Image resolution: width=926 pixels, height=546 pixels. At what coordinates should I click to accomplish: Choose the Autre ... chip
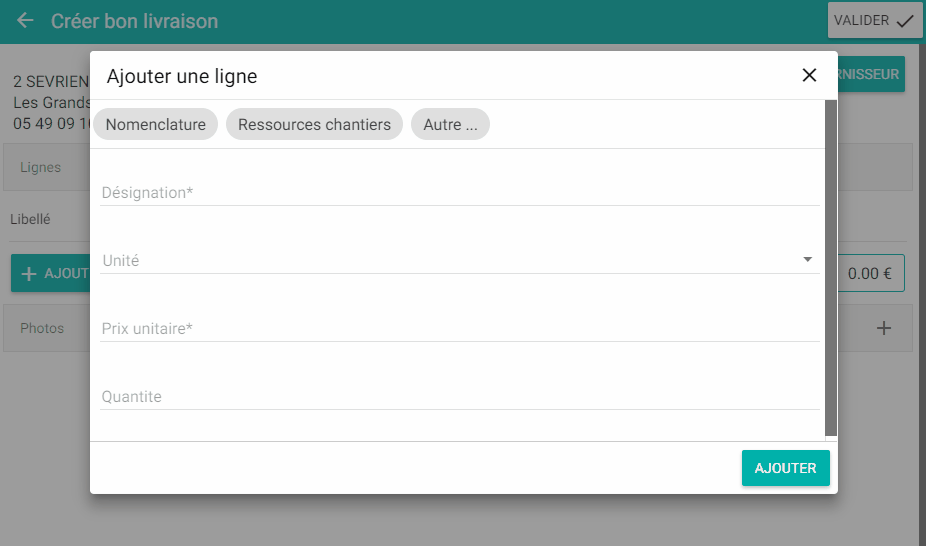[x=450, y=125]
